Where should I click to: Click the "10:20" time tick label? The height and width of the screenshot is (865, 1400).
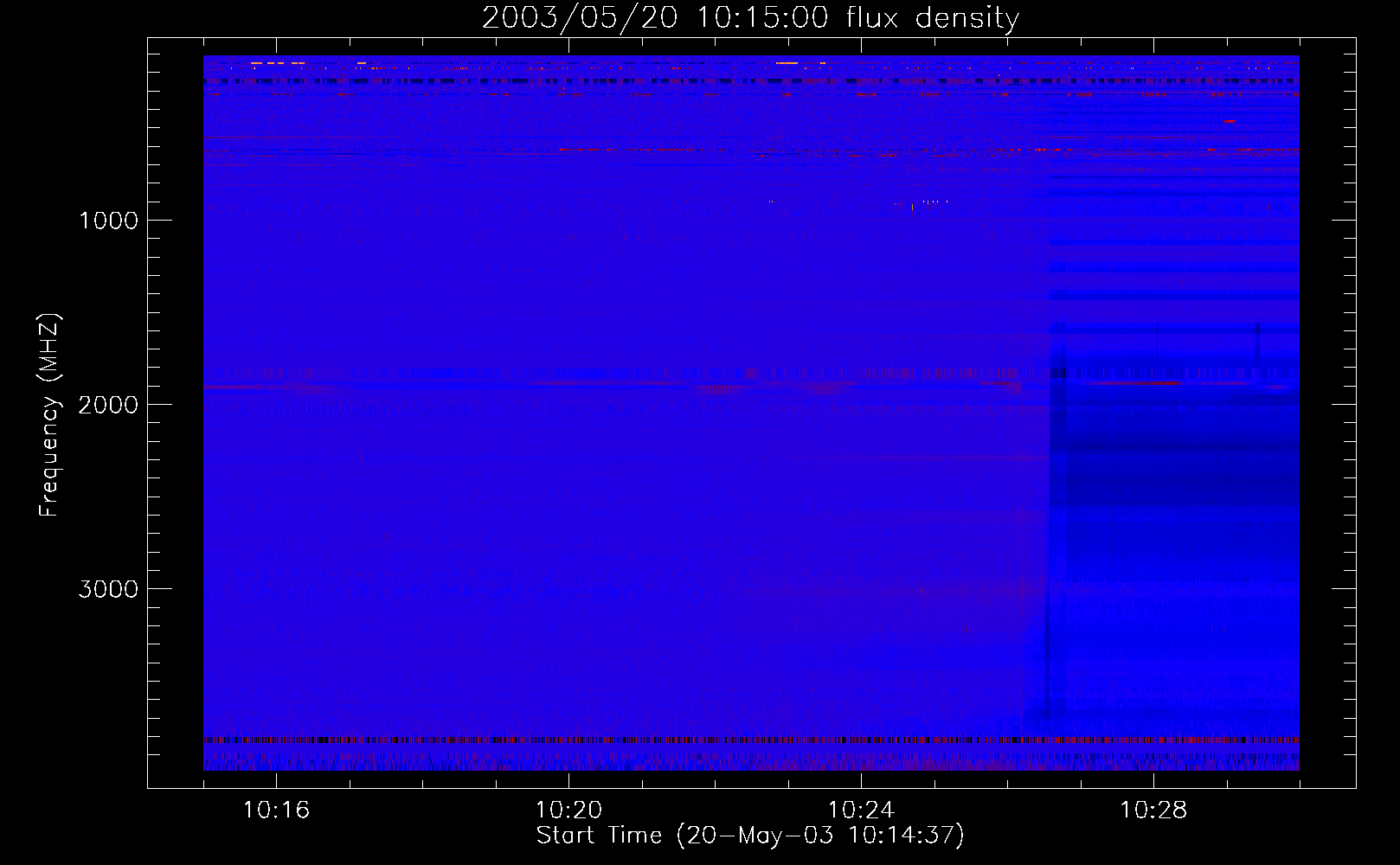[x=568, y=810]
